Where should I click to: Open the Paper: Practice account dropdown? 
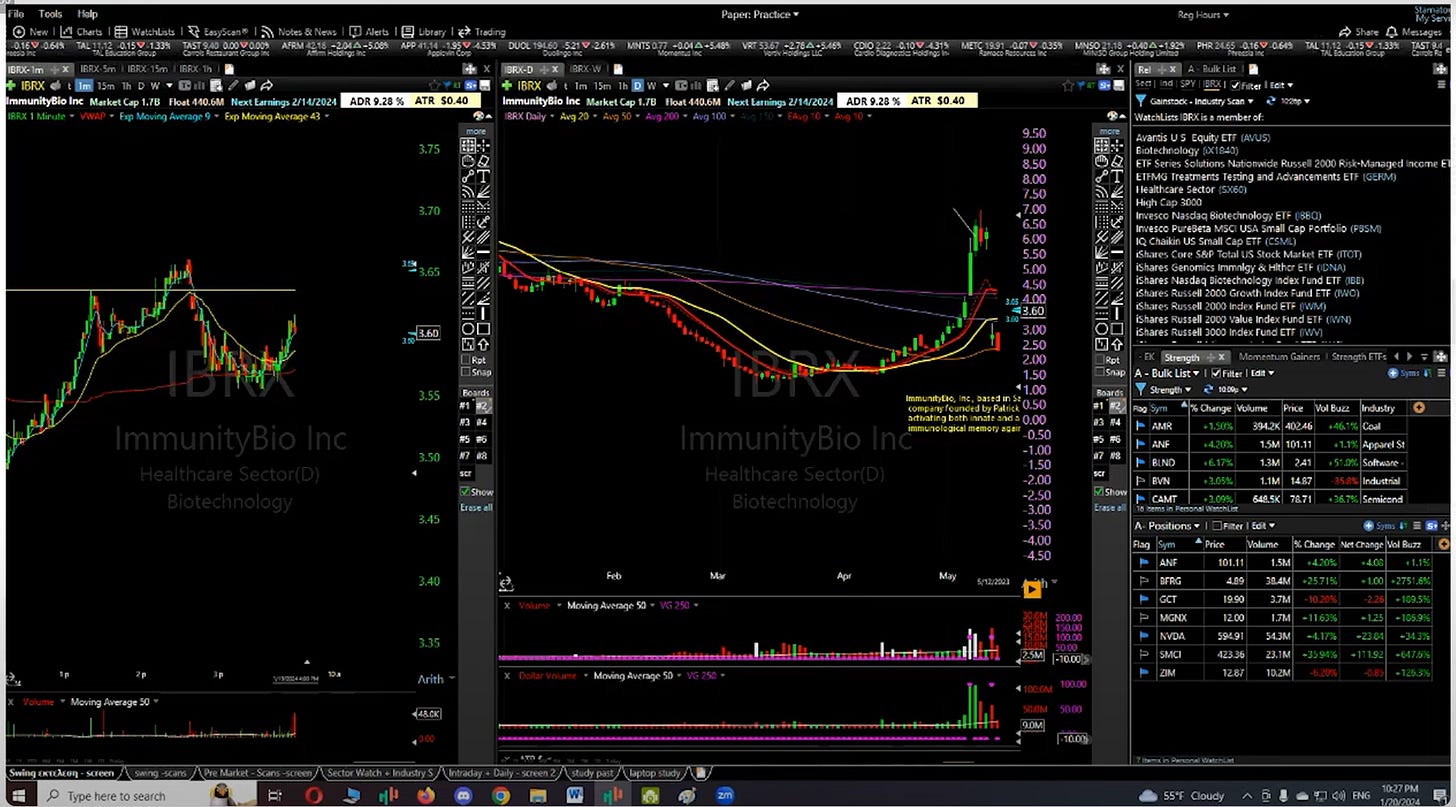point(760,14)
